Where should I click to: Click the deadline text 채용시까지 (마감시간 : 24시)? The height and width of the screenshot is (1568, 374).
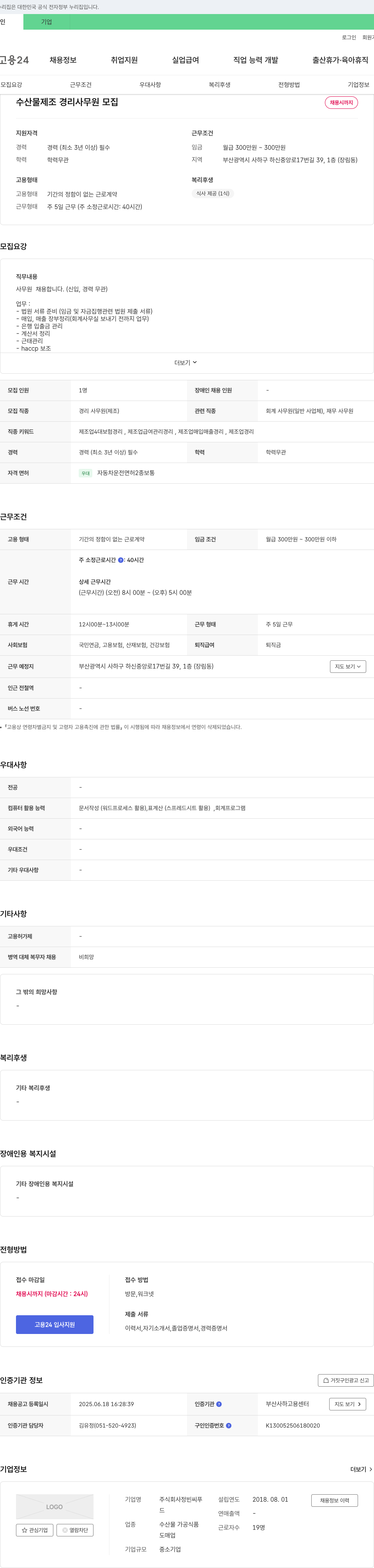coord(52,1293)
